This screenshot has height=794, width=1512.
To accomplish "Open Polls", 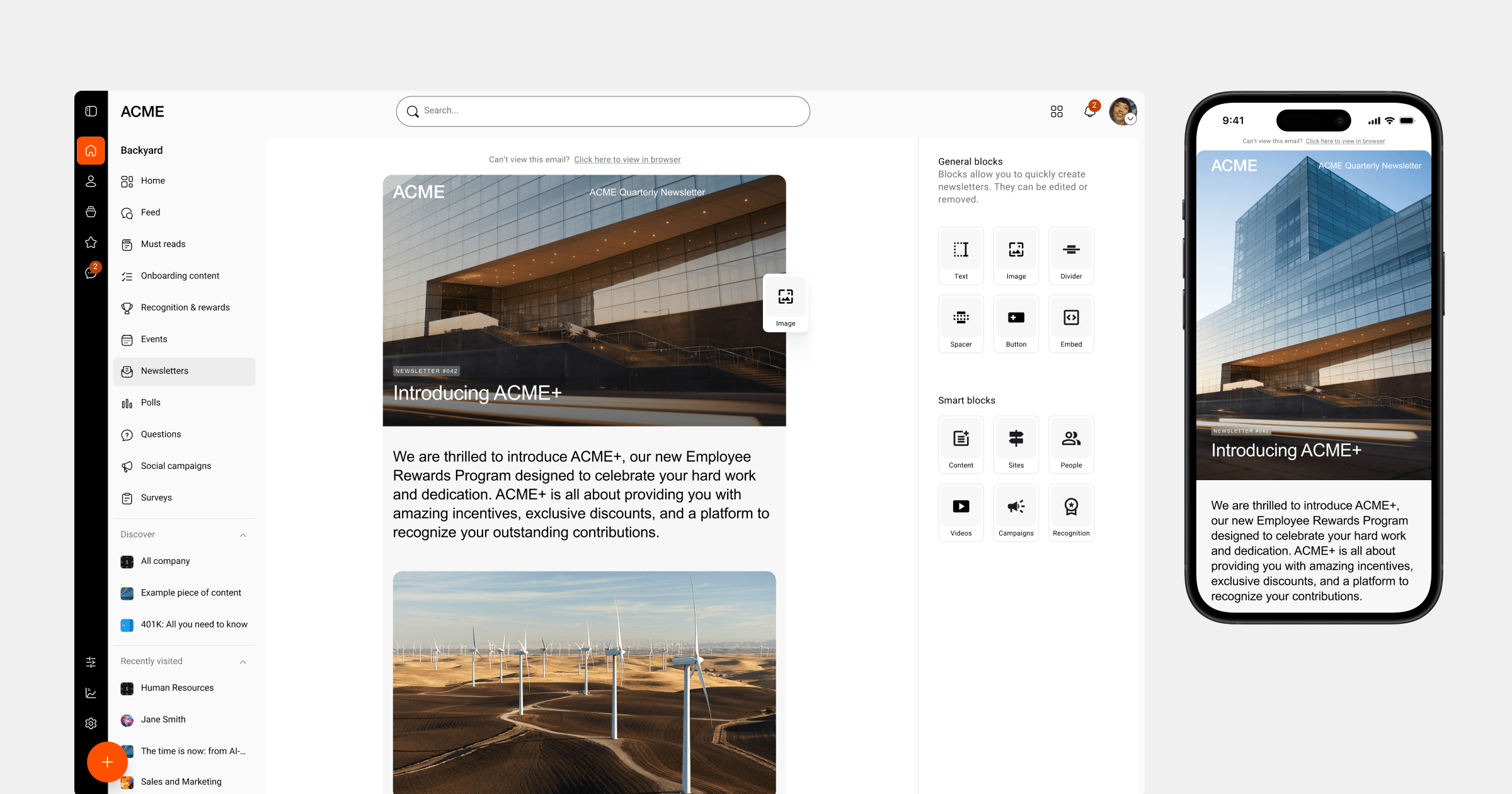I will click(184, 403).
